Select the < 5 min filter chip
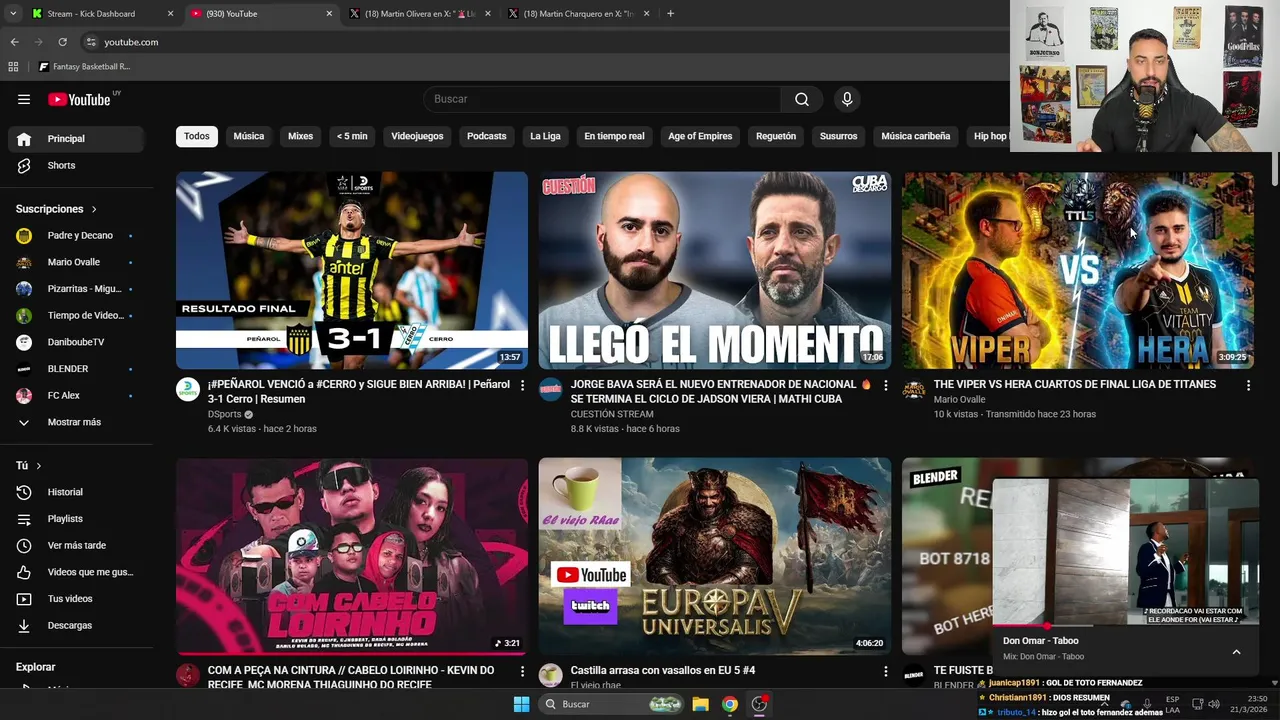This screenshot has width=1280, height=720. pyautogui.click(x=352, y=136)
